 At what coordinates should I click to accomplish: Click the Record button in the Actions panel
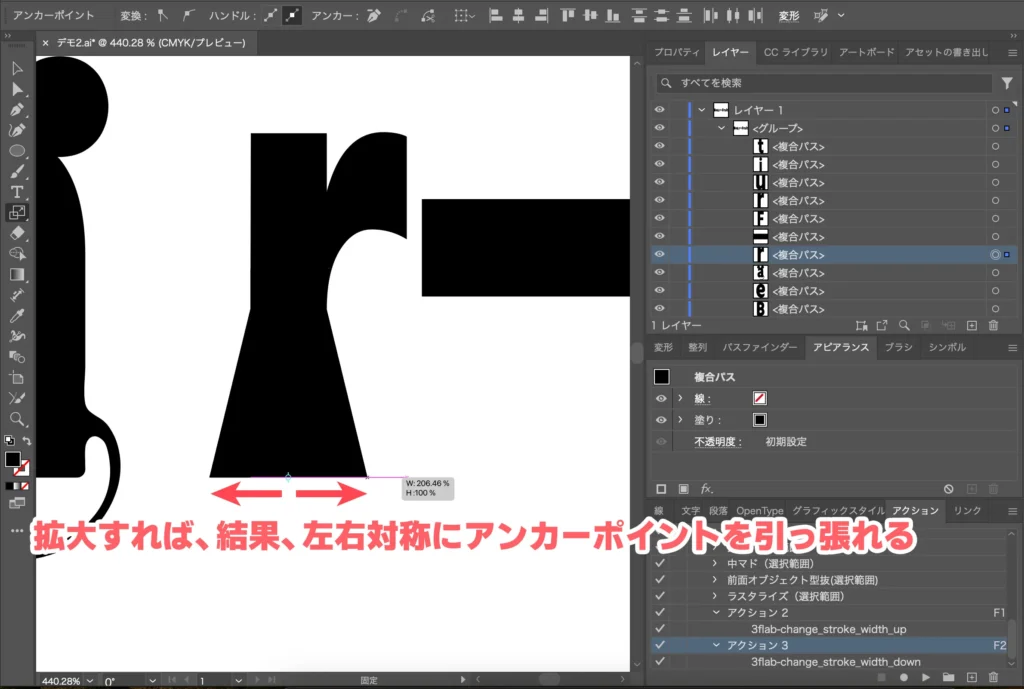(x=904, y=676)
